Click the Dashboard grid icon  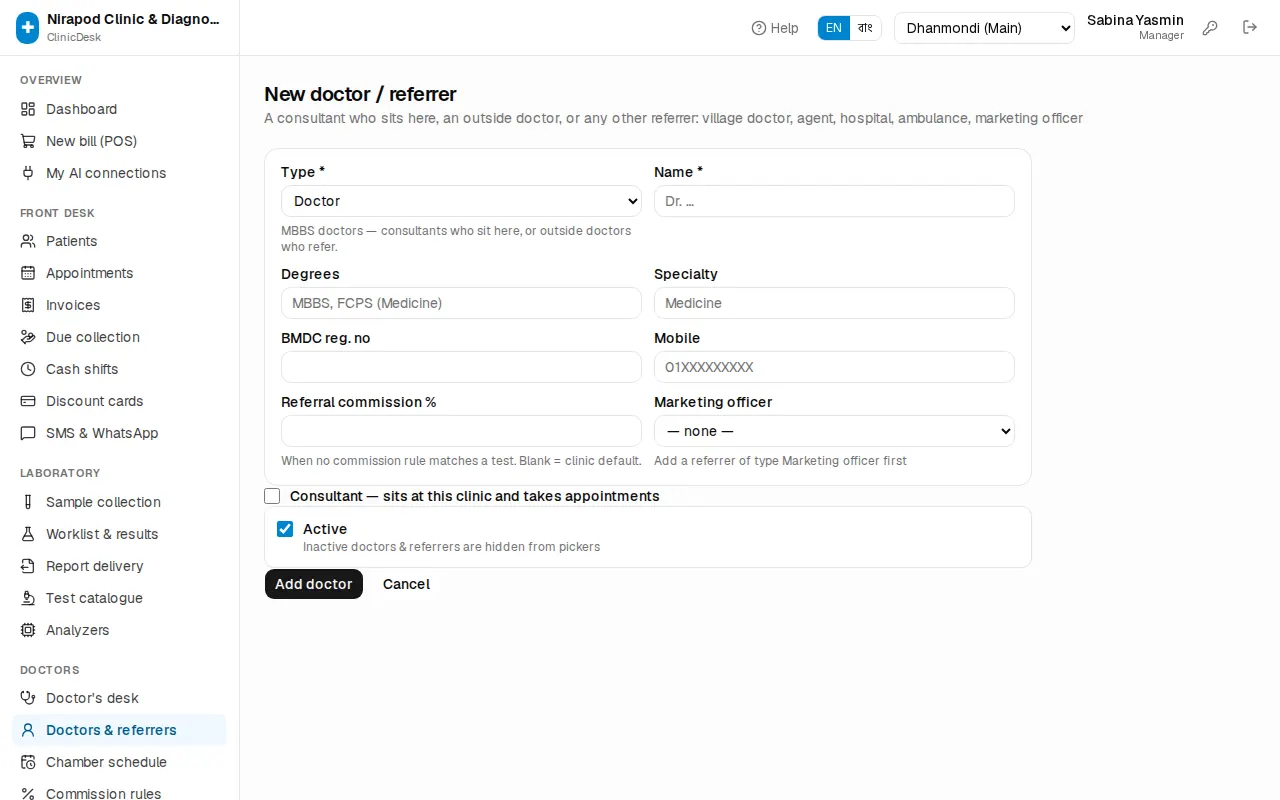click(x=28, y=109)
